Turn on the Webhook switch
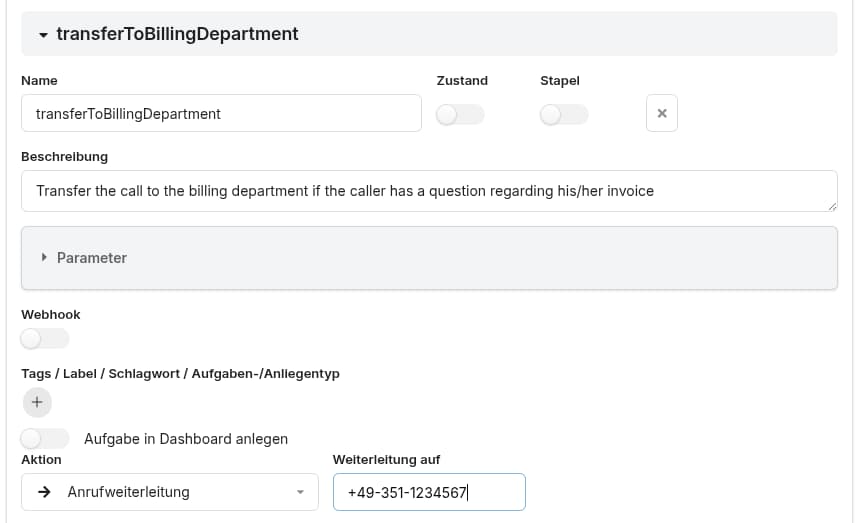Screen dimensions: 859x523 click(45, 339)
